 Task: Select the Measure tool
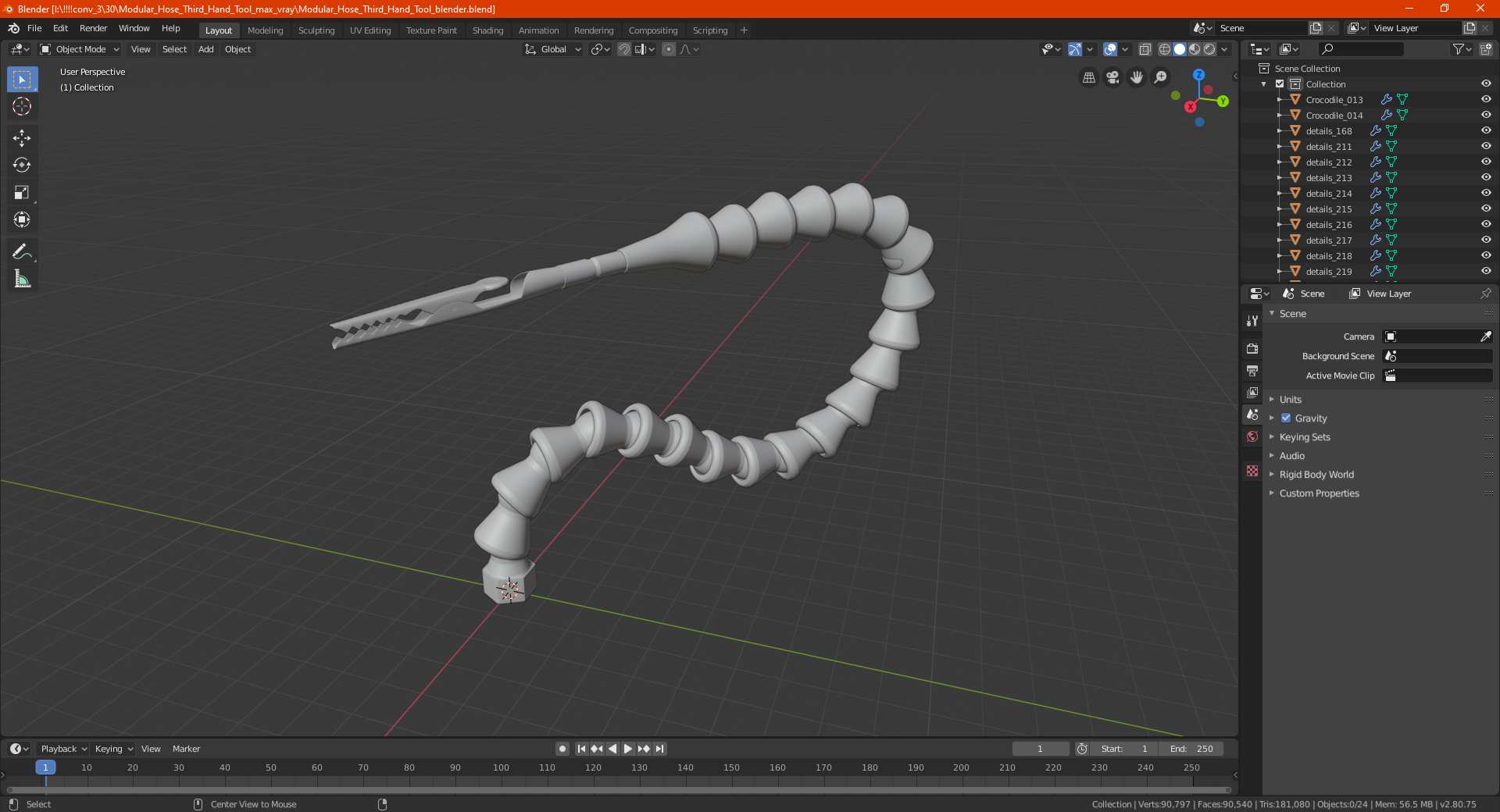click(22, 279)
